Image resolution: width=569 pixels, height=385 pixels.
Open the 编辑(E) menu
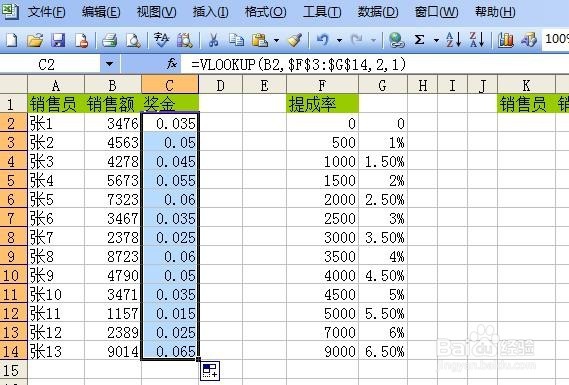101,12
